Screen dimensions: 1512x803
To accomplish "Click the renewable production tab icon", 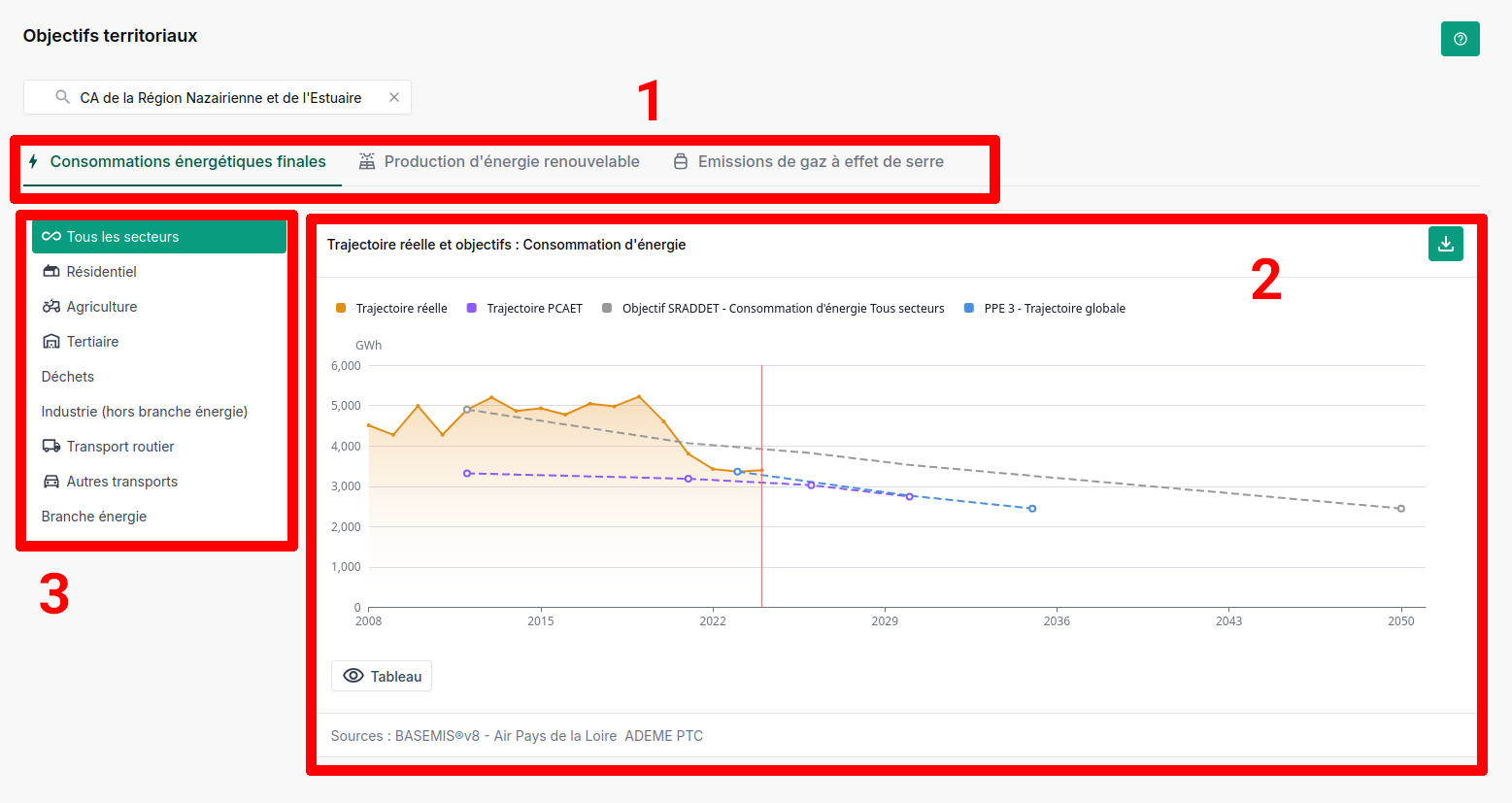I will click(x=367, y=161).
